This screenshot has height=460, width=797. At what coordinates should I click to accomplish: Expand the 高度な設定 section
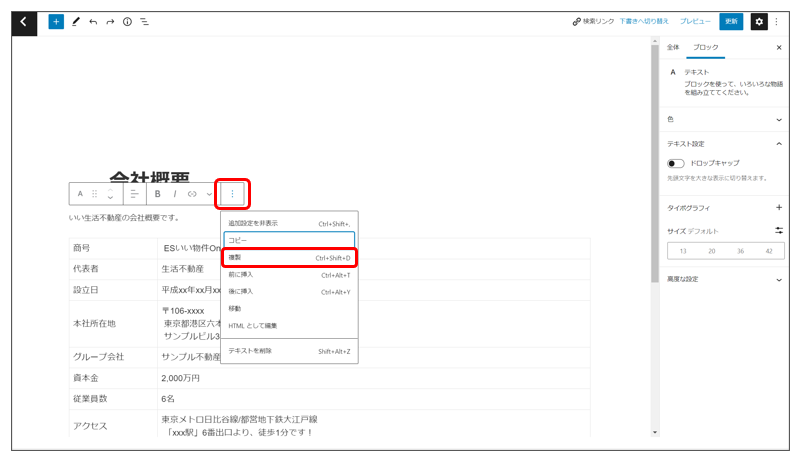point(778,279)
